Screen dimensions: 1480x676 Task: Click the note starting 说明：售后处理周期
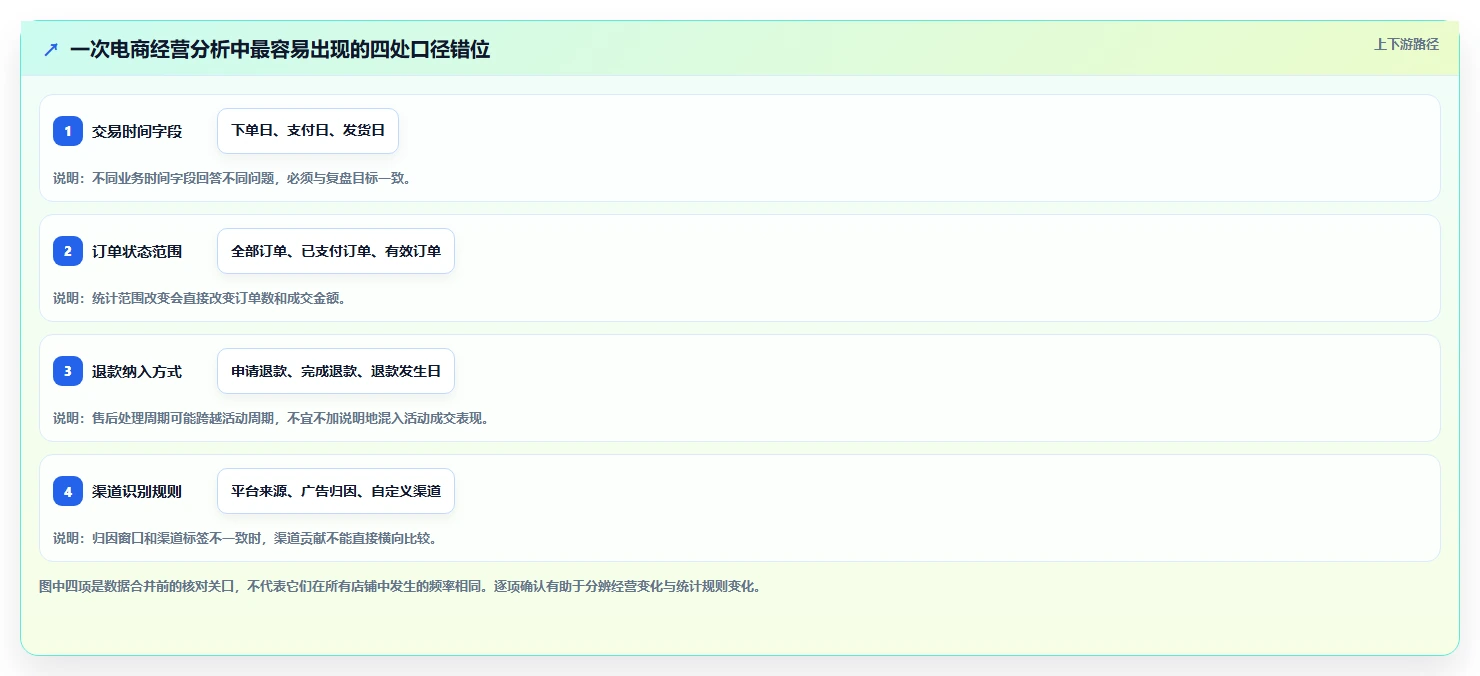click(271, 418)
